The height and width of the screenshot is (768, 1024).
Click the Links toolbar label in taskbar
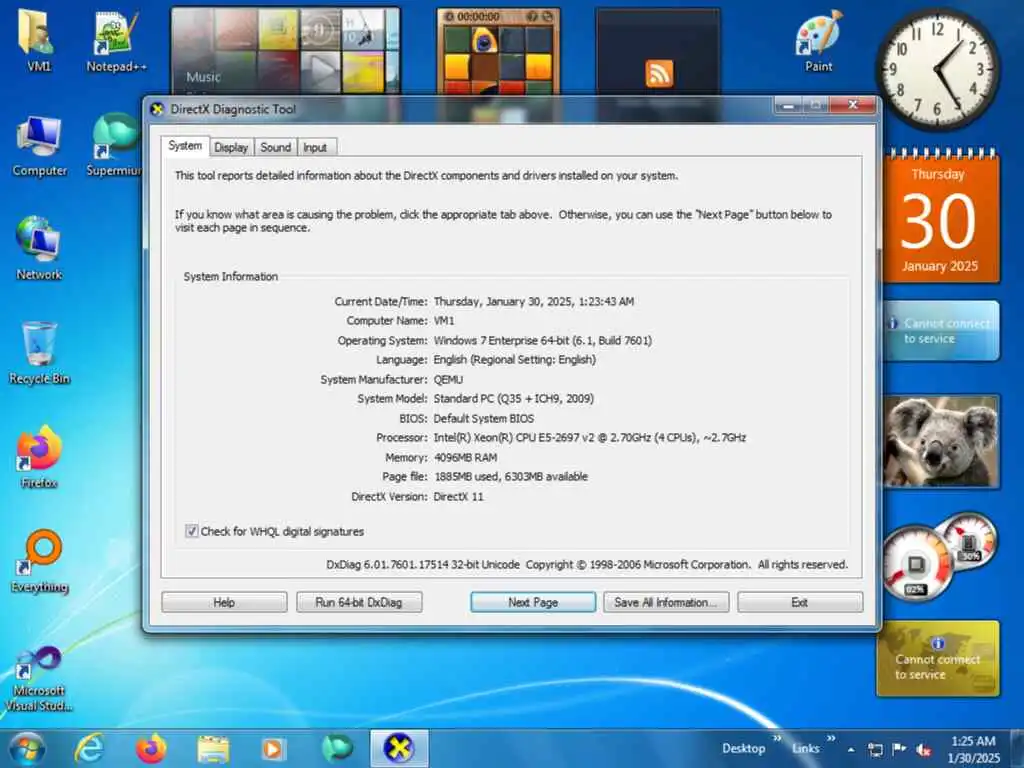click(x=805, y=748)
